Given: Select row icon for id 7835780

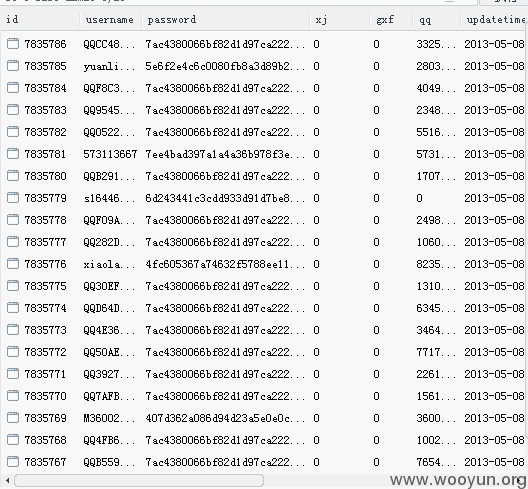Looking at the screenshot, I should coord(13,176).
